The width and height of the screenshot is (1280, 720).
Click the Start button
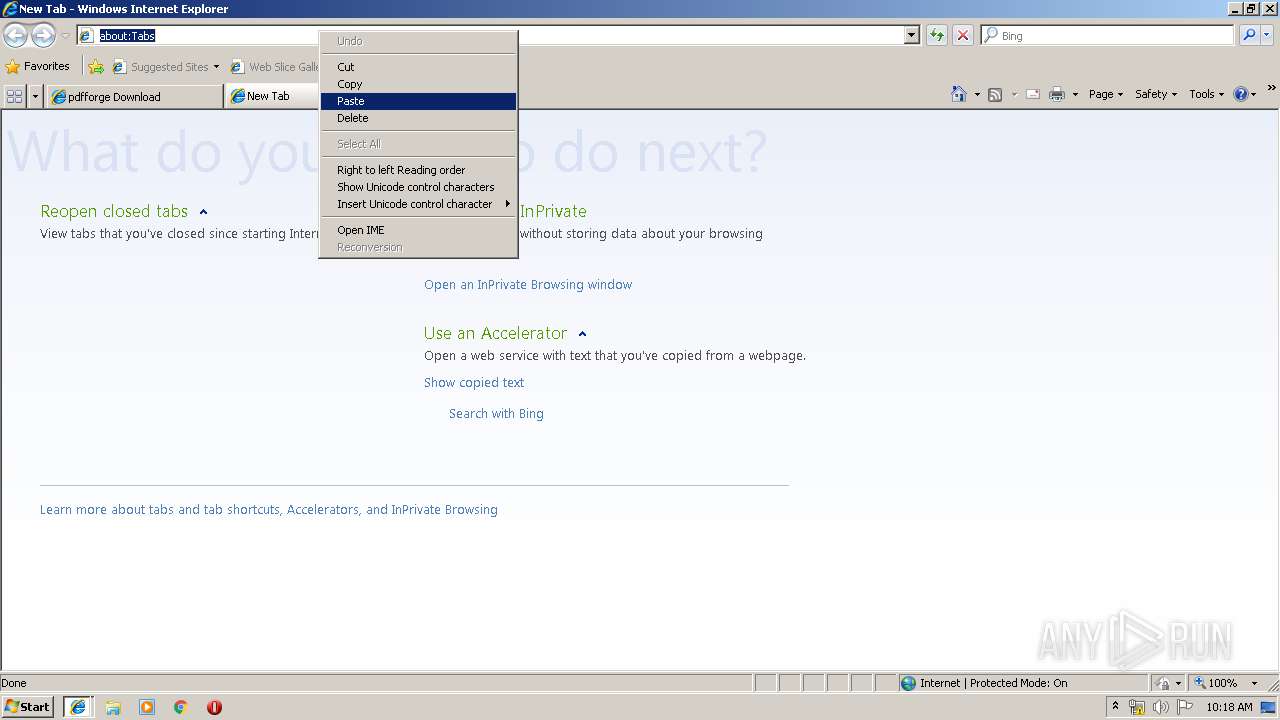[28, 707]
